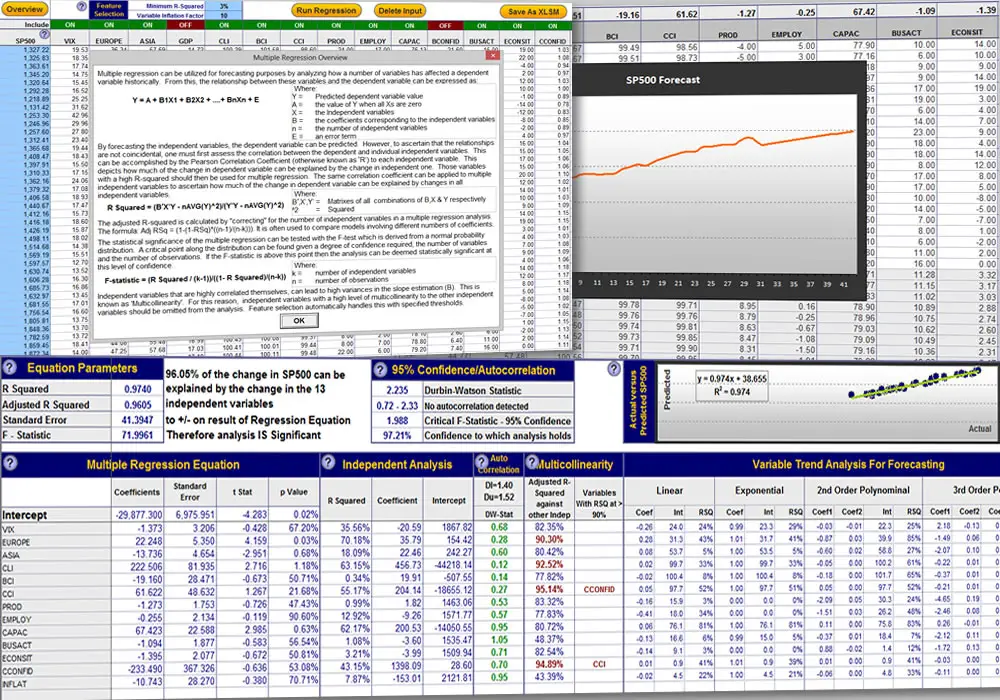Open help for Equation Parameters panel
This screenshot has height=700, width=1000.
(x=9, y=370)
